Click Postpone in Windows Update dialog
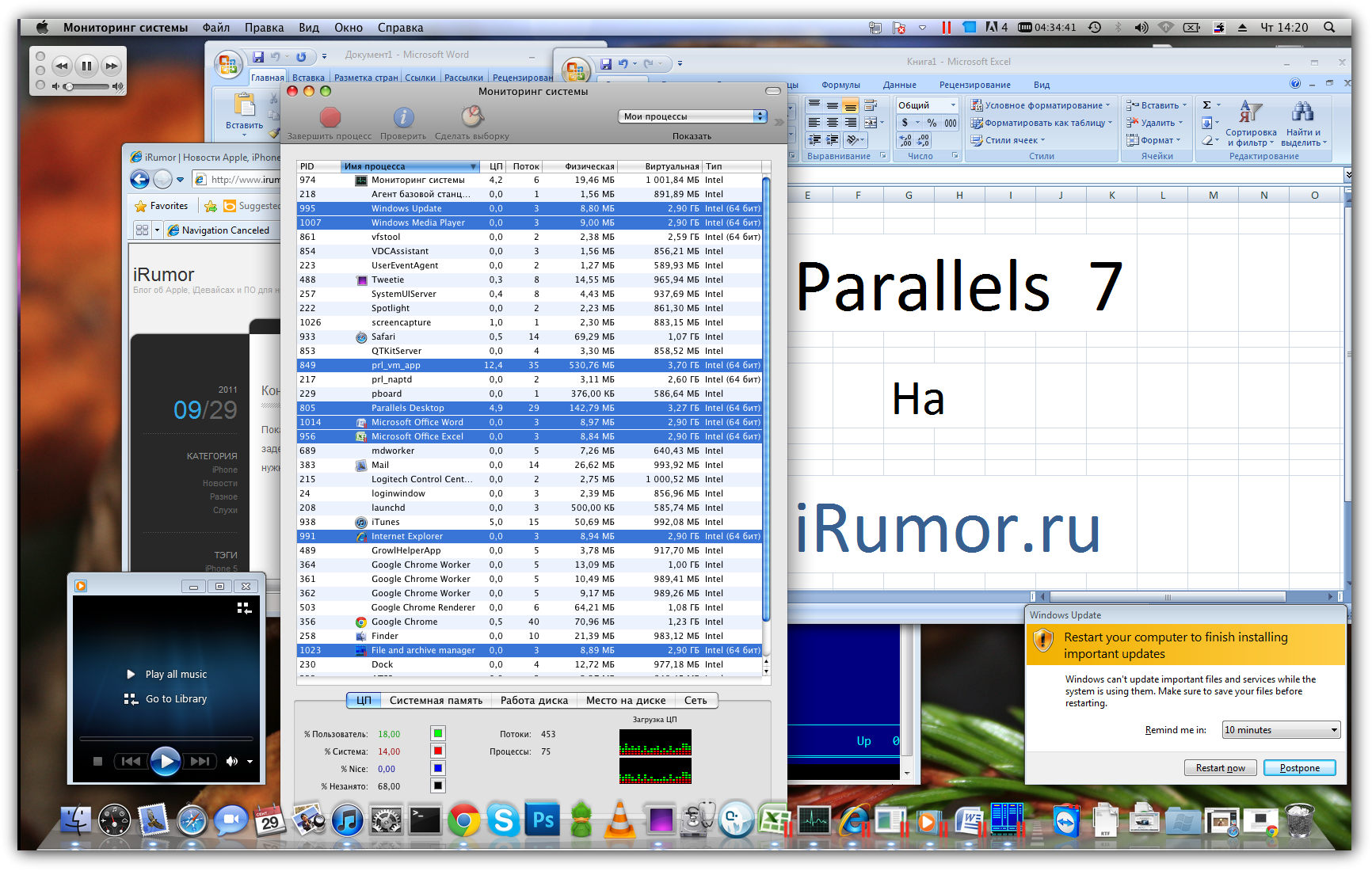This screenshot has width=1372, height=871. (1299, 768)
